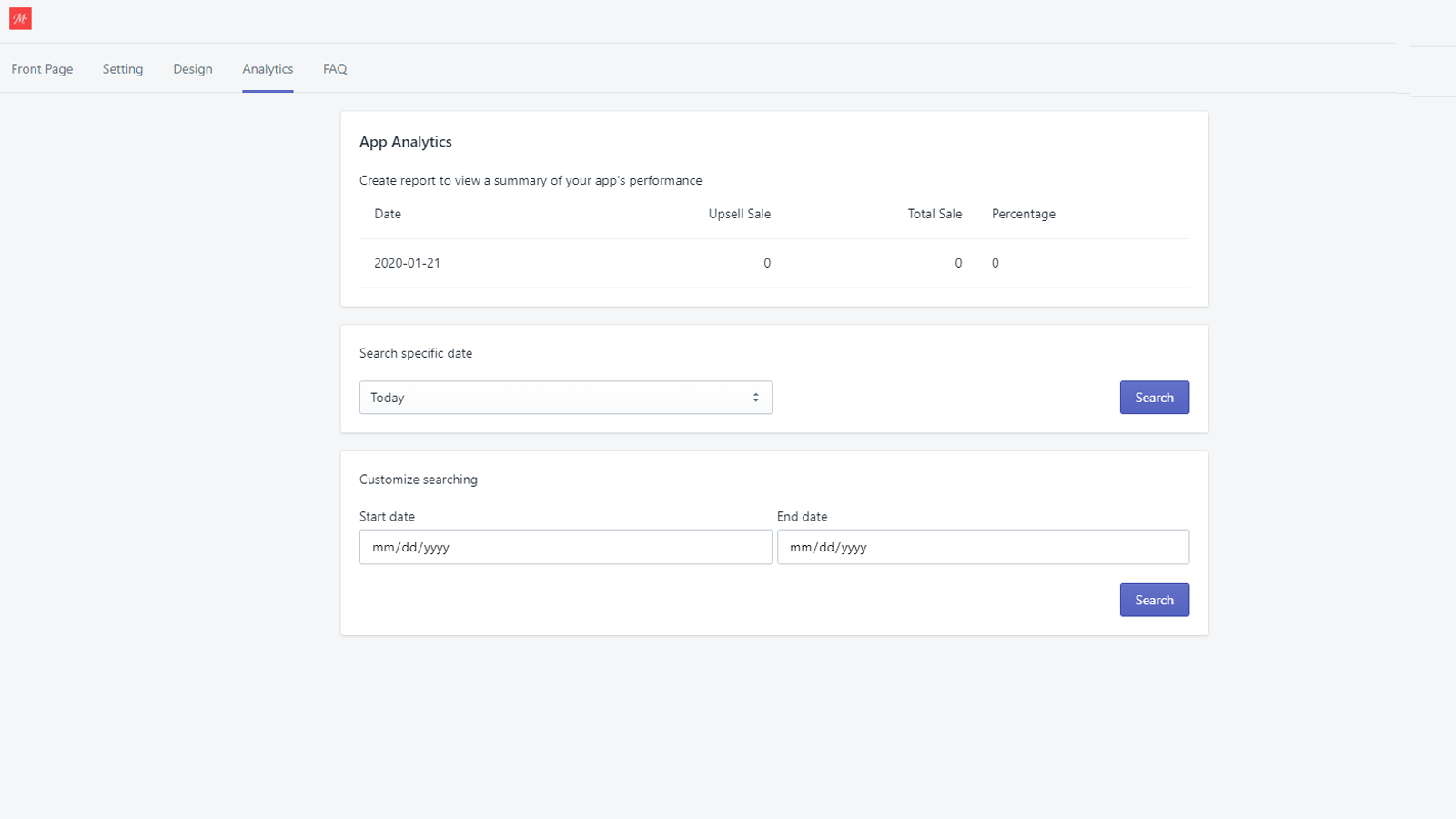Click the Upsell Sale column header
The height and width of the screenshot is (819, 1456).
tap(740, 213)
